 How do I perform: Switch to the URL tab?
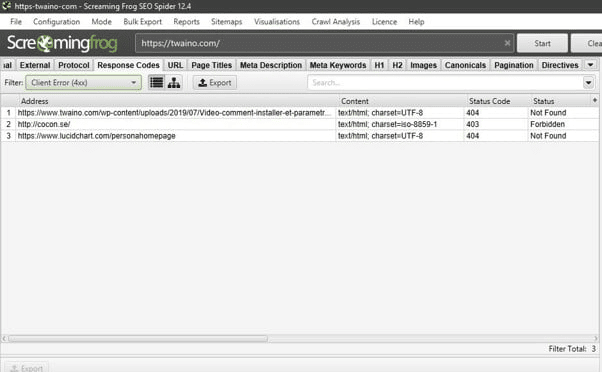(175, 65)
